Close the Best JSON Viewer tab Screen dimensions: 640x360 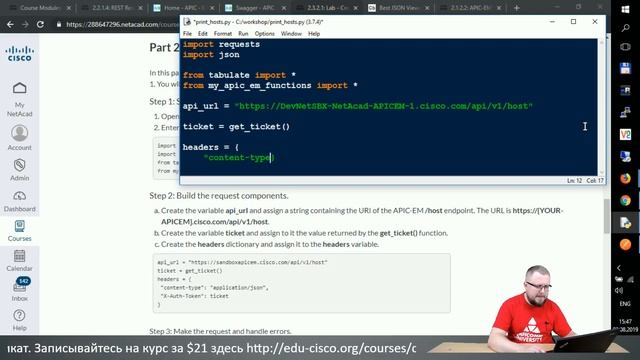pos(428,8)
